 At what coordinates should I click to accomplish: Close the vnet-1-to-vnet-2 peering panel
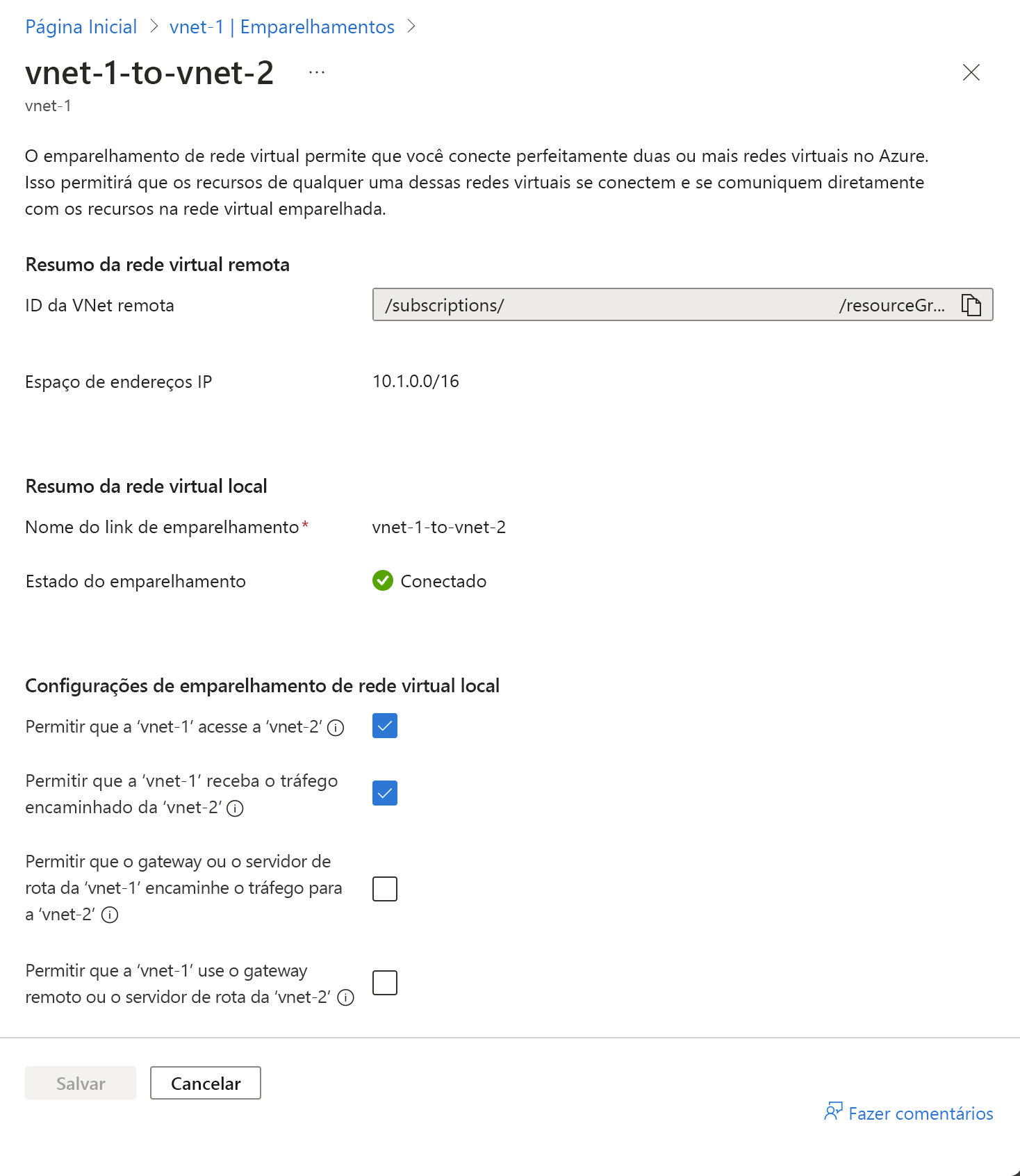click(x=971, y=72)
